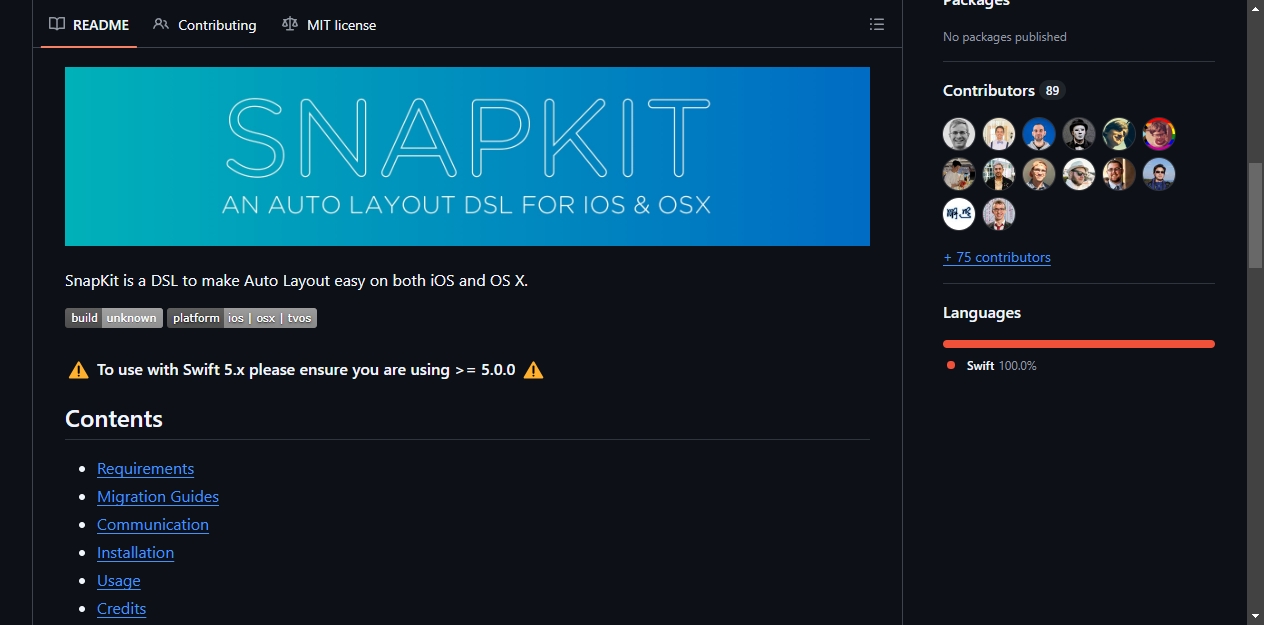Viewport: 1264px width, 625px height.
Task: Open the Usage contents link
Action: click(118, 580)
